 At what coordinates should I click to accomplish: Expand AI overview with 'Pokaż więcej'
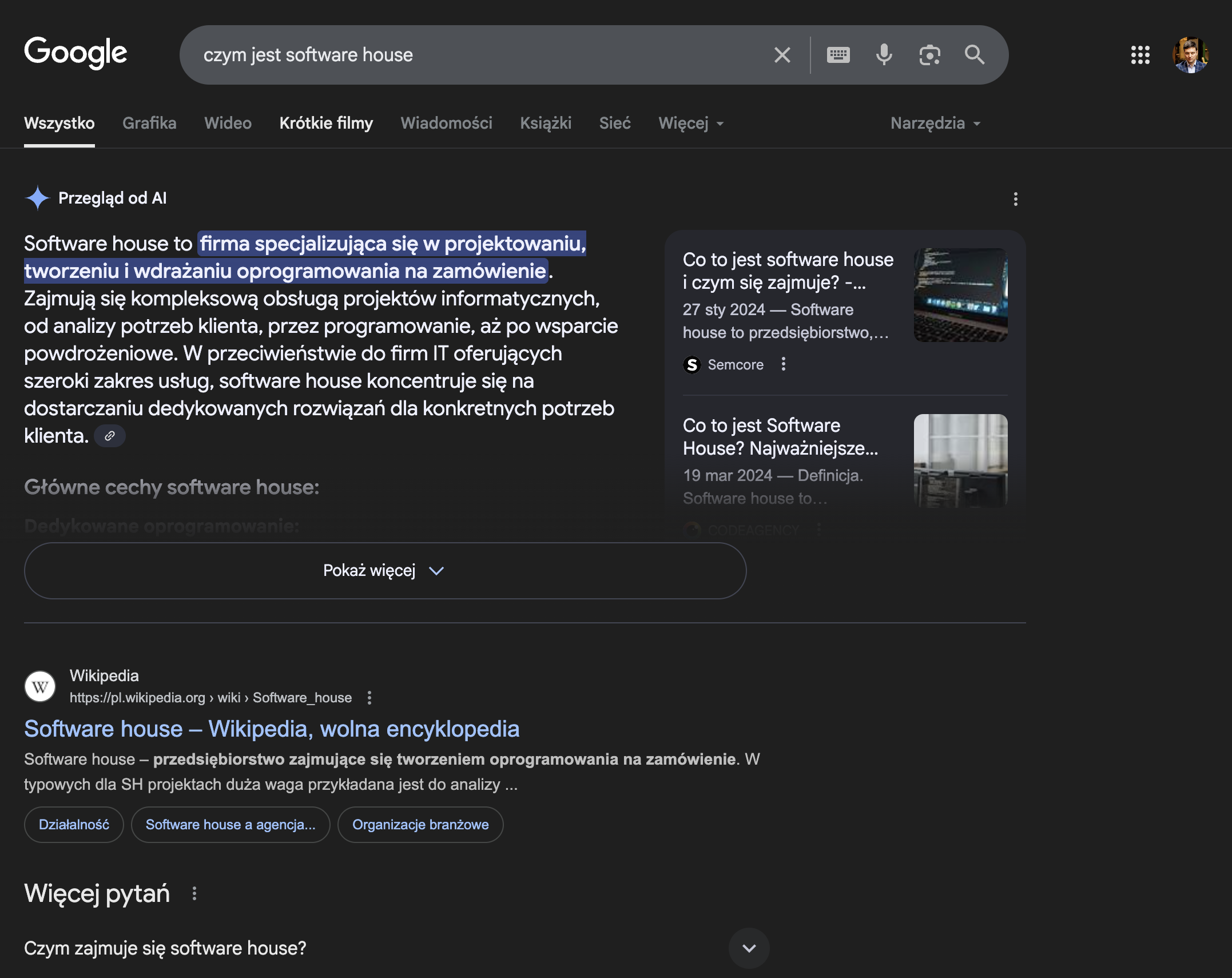(385, 571)
